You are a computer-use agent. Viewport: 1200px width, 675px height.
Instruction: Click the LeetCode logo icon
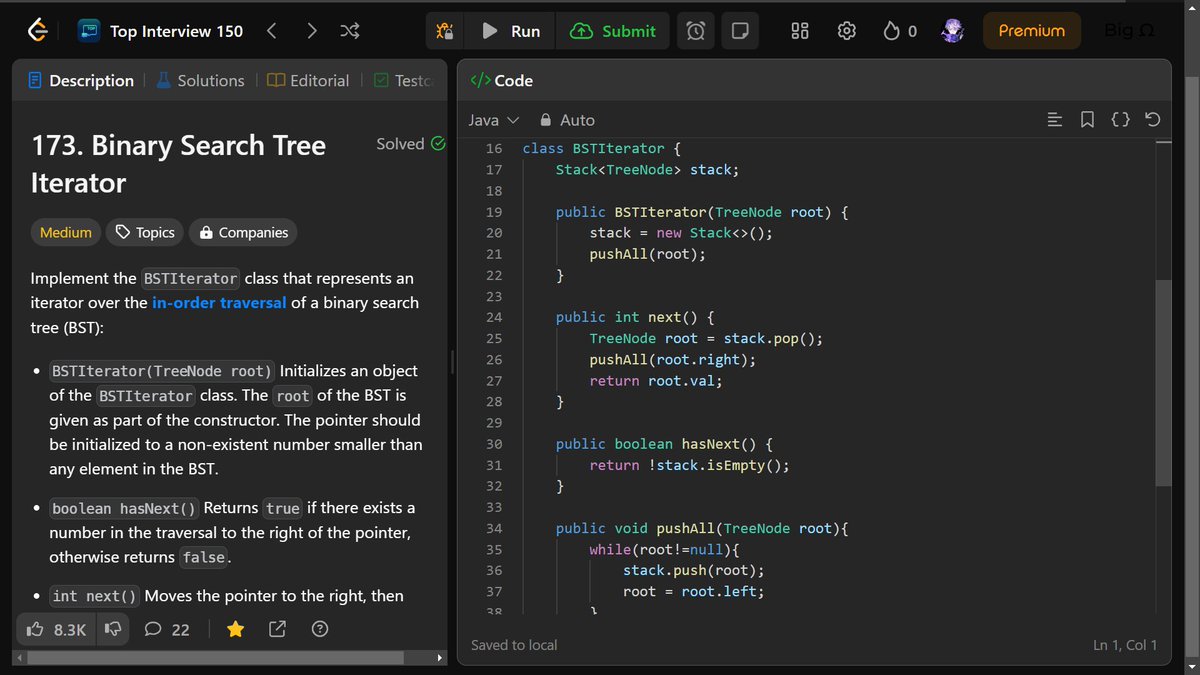click(x=37, y=31)
